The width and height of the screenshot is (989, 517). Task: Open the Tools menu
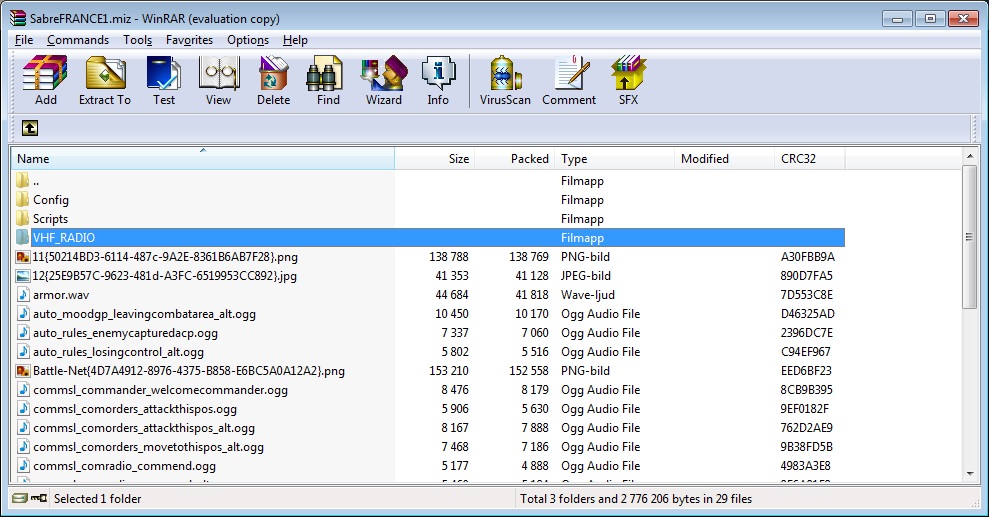pos(138,40)
